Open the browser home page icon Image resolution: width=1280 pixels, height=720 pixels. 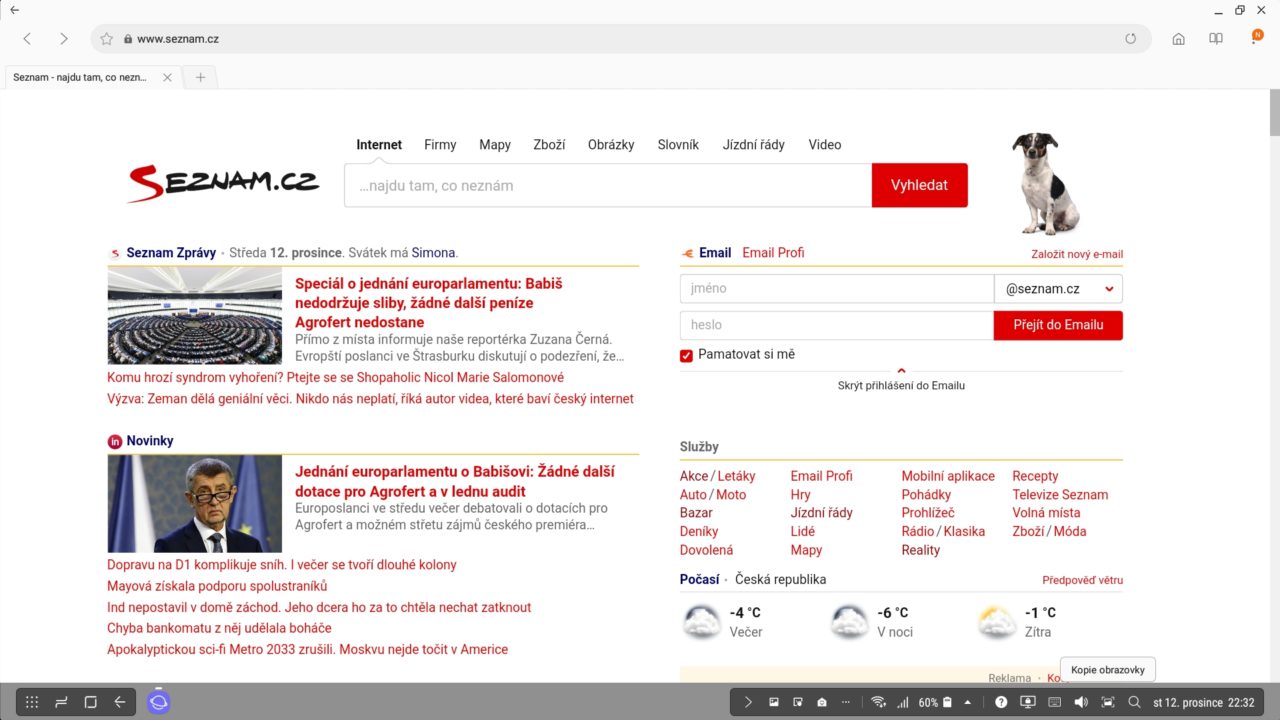coord(1178,39)
